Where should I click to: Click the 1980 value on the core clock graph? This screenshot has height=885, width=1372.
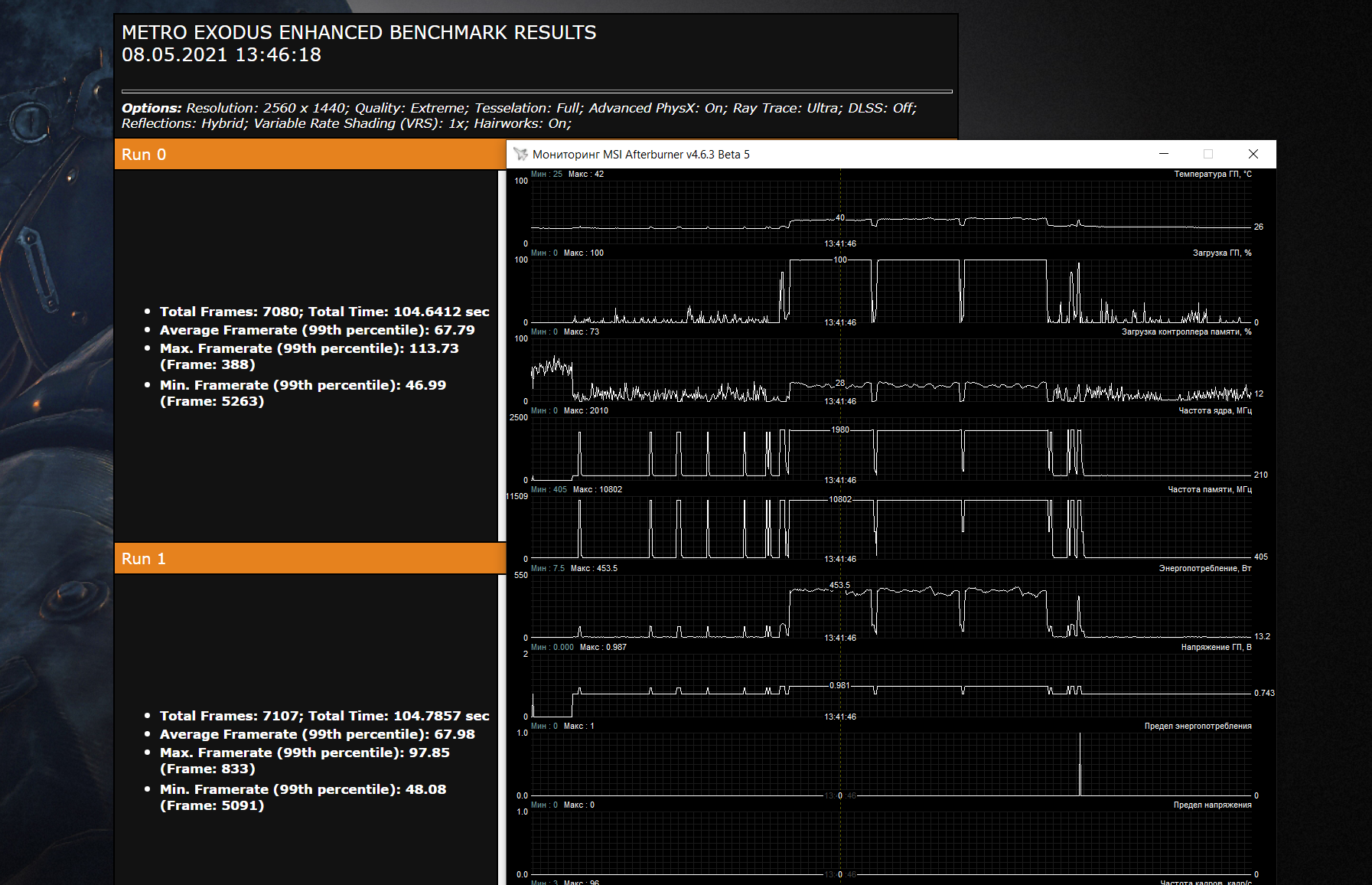[x=840, y=429]
